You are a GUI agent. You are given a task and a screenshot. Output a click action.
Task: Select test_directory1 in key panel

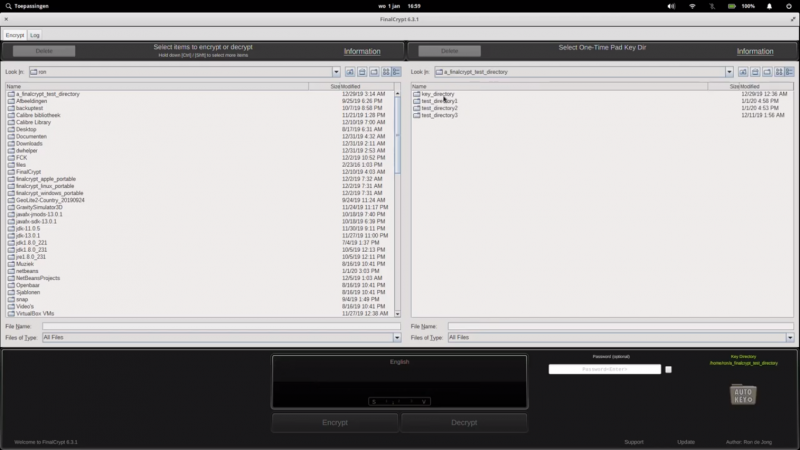point(439,101)
